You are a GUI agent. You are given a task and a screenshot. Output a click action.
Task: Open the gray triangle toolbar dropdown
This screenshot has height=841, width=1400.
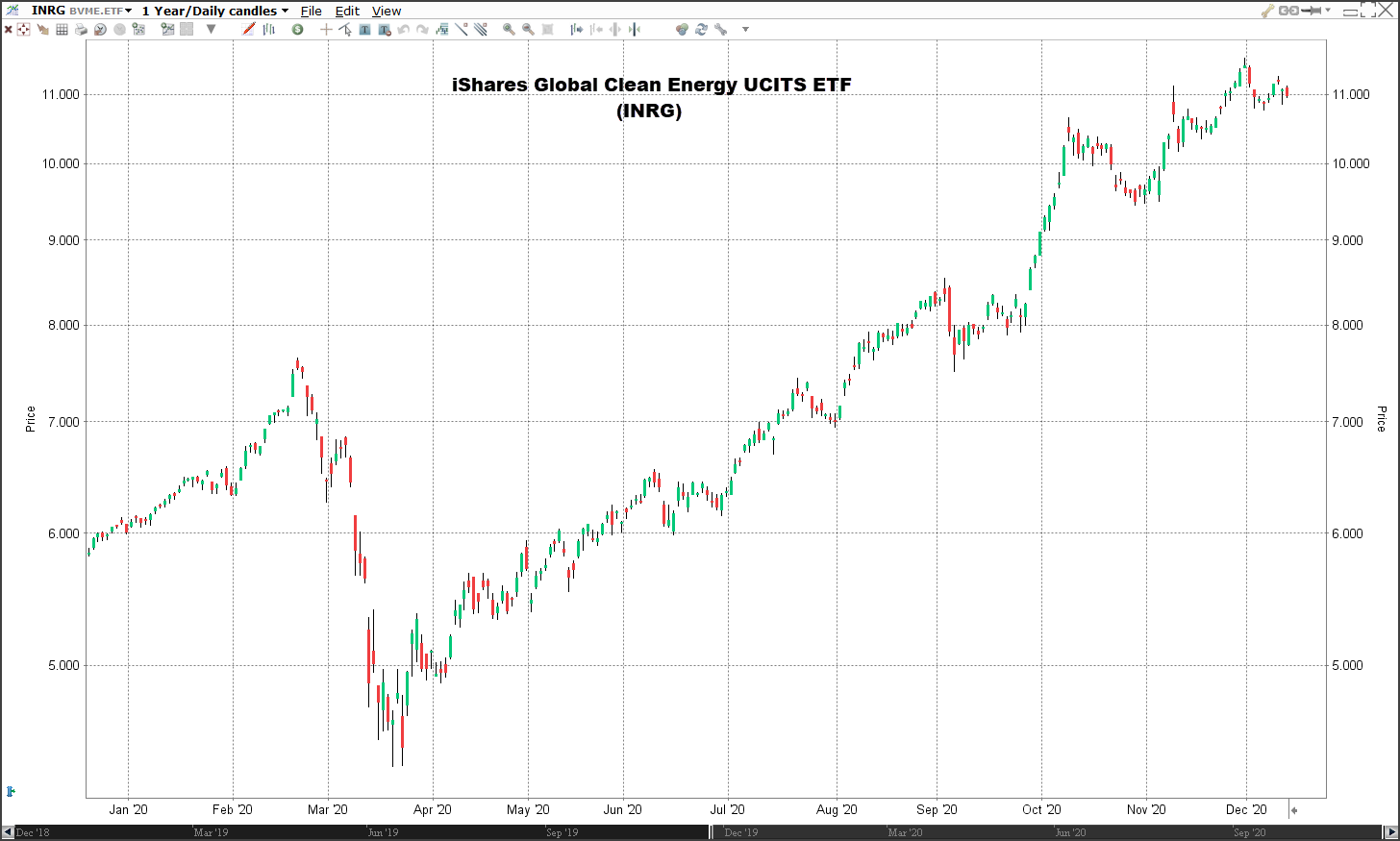point(211,30)
